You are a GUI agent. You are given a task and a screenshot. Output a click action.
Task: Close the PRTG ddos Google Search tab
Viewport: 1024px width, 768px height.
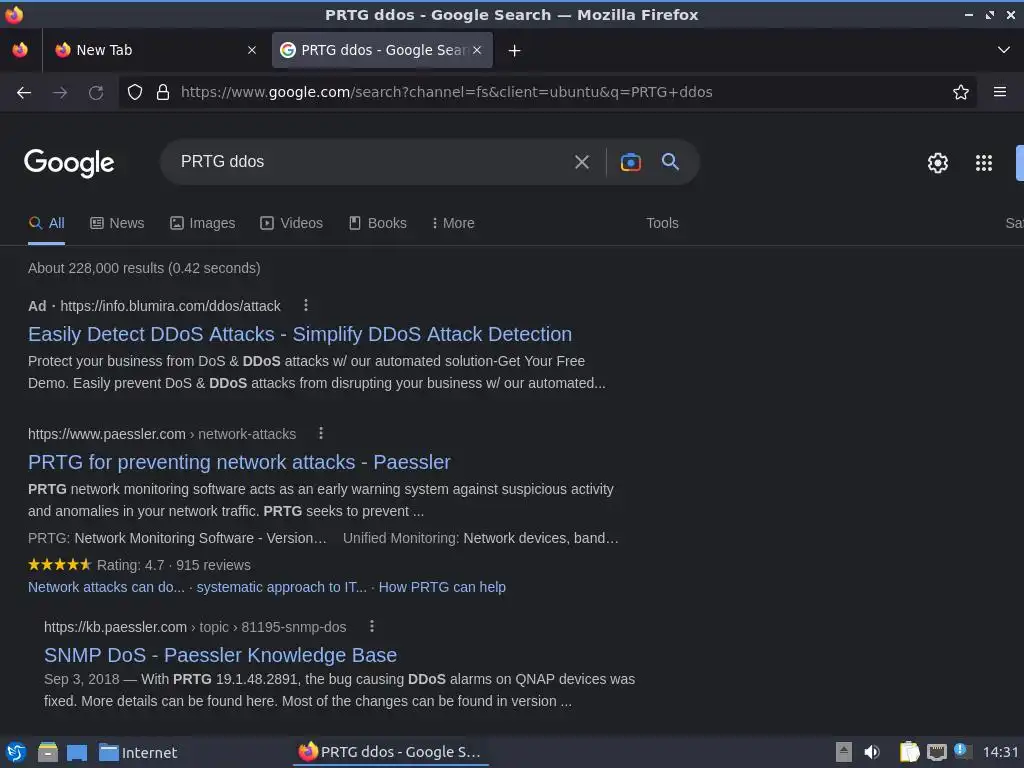pos(477,50)
